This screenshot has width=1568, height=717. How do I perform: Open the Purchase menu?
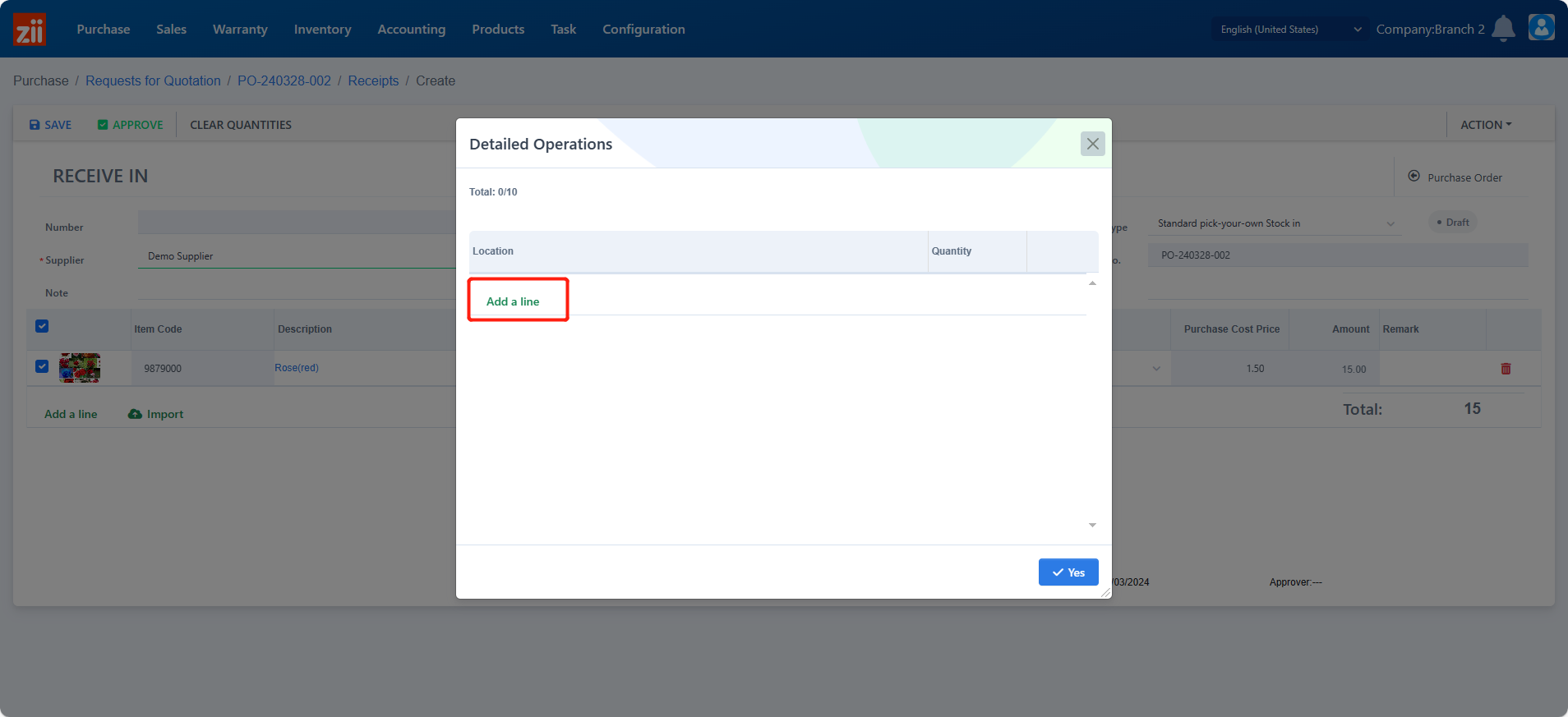click(x=104, y=30)
